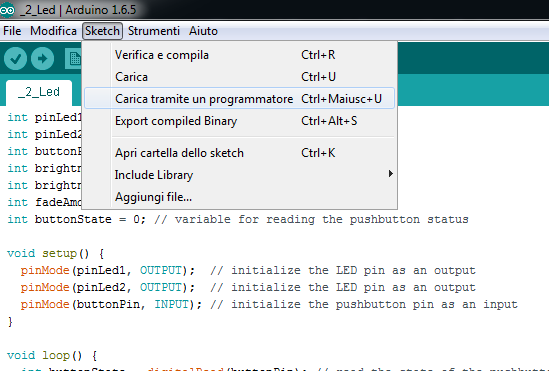This screenshot has width=549, height=371.
Task: Choose the Carica menu entry
Action: point(239,77)
